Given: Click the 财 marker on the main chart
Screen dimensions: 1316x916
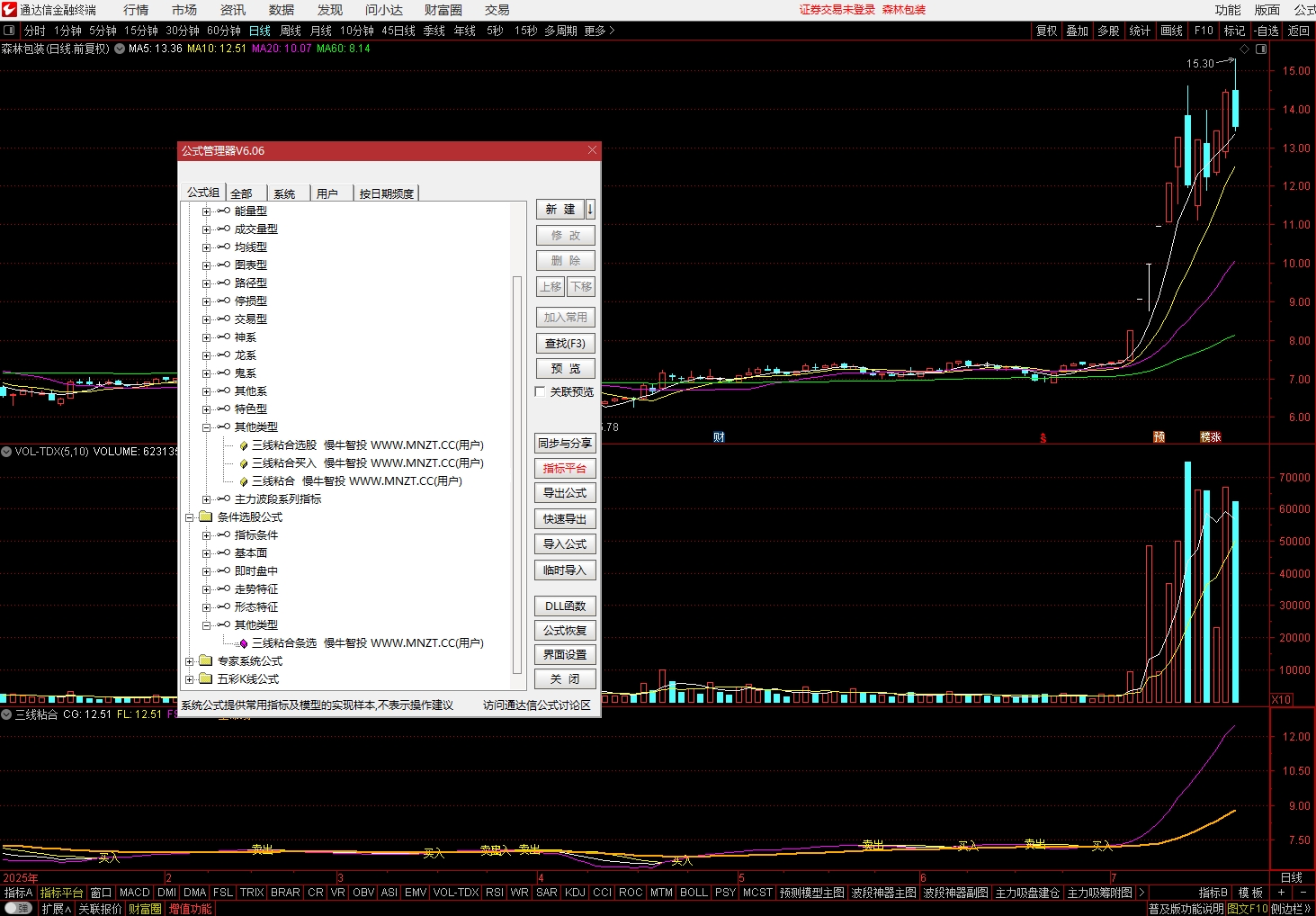Looking at the screenshot, I should (x=719, y=437).
